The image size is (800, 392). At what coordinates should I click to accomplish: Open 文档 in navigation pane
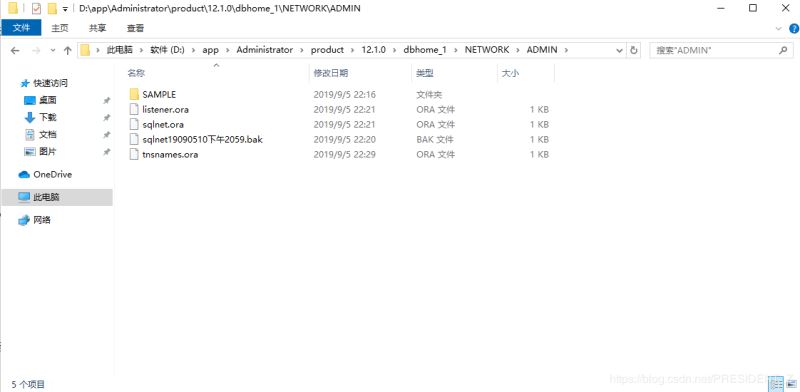tap(47, 135)
